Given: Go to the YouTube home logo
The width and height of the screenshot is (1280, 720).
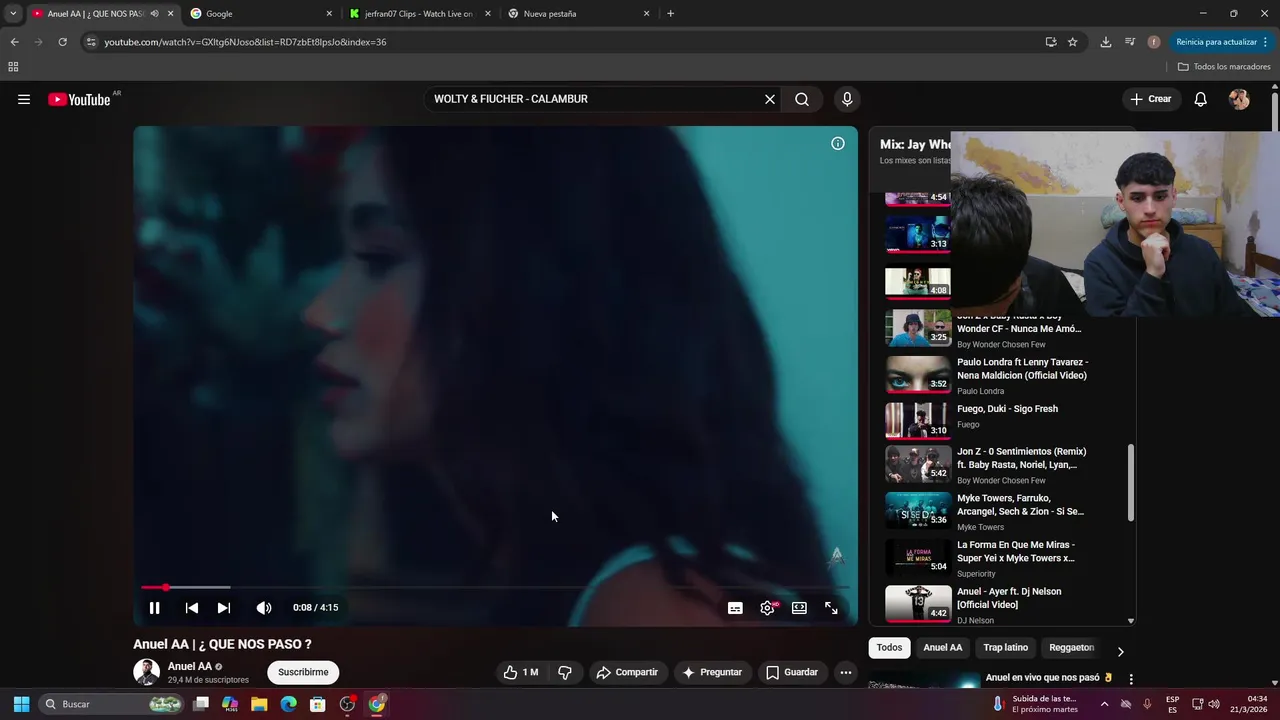Looking at the screenshot, I should [x=79, y=99].
